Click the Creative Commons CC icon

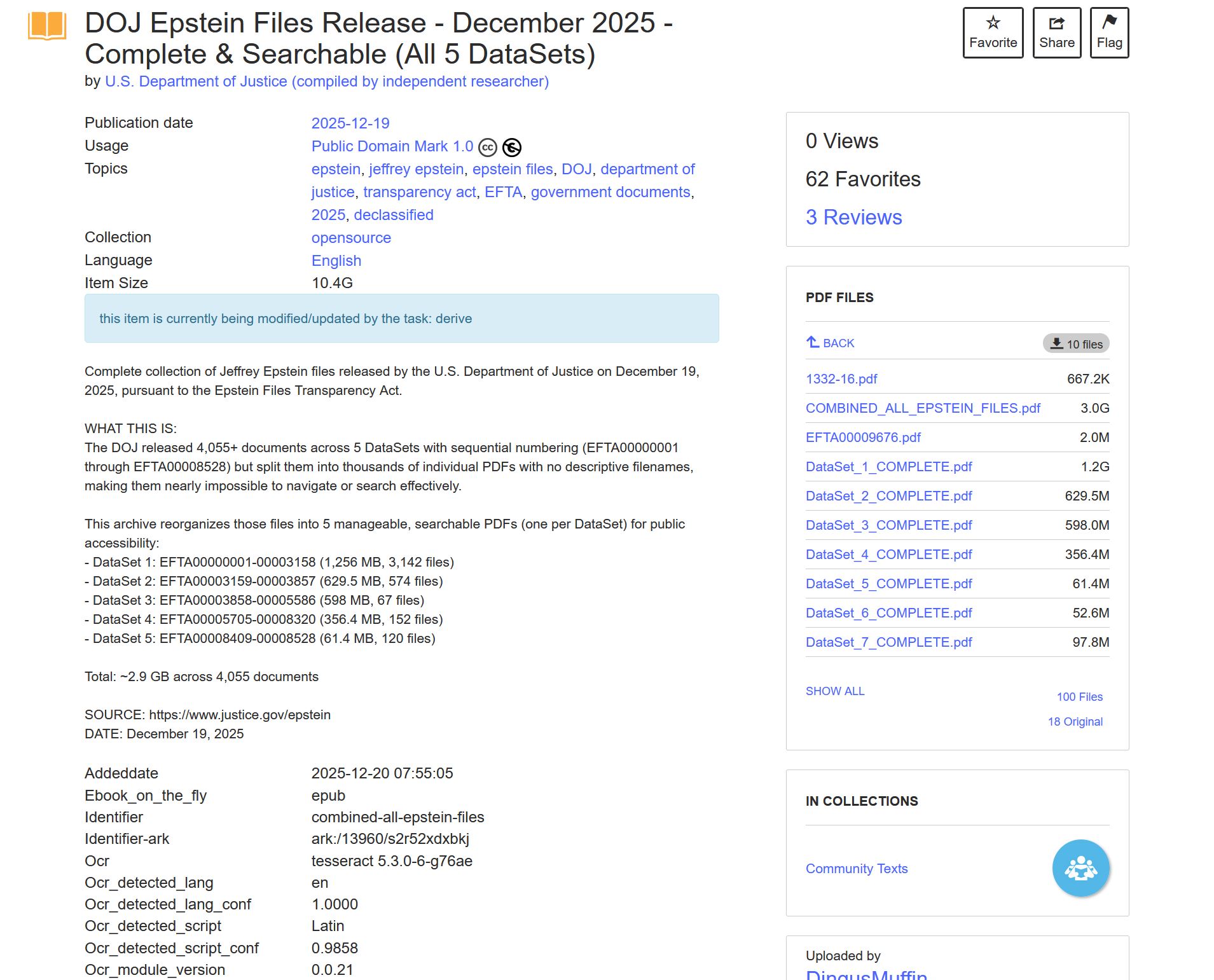(x=488, y=148)
